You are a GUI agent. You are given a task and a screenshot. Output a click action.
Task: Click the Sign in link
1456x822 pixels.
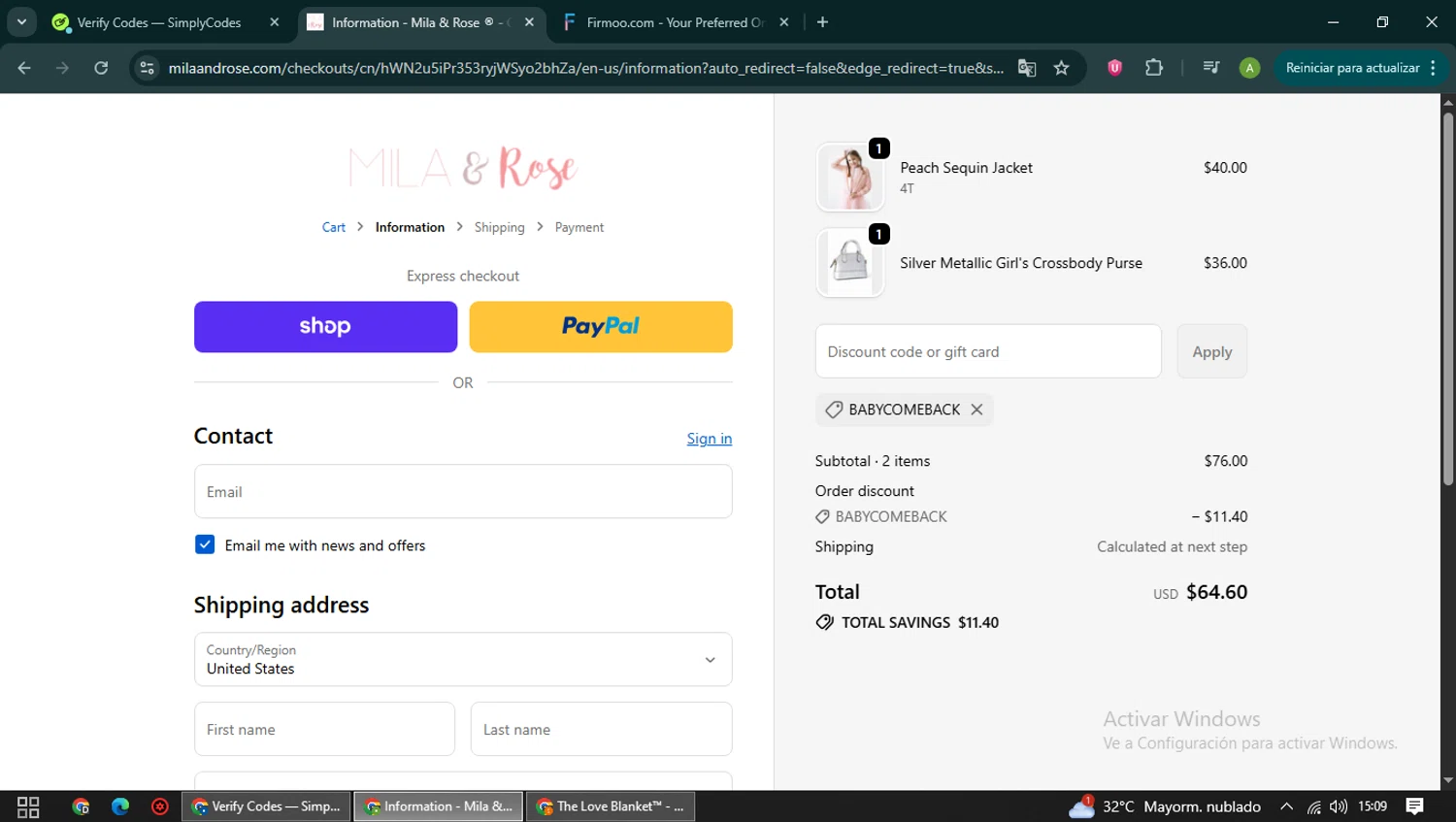(710, 439)
